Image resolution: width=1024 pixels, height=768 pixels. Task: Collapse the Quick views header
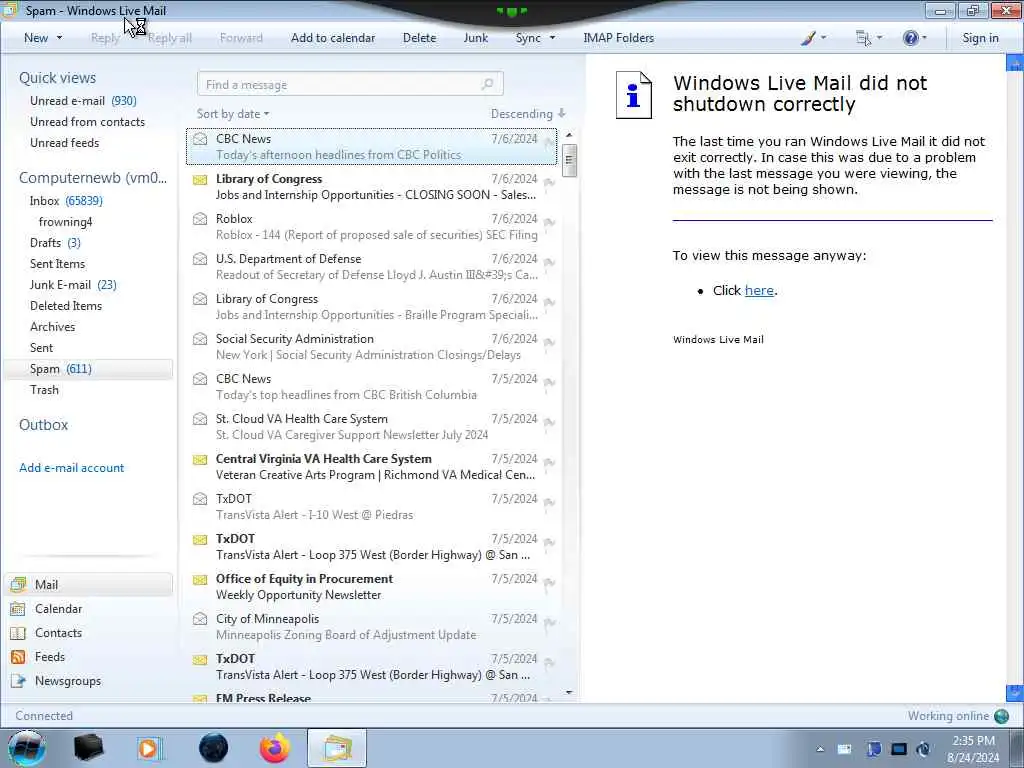(x=57, y=78)
